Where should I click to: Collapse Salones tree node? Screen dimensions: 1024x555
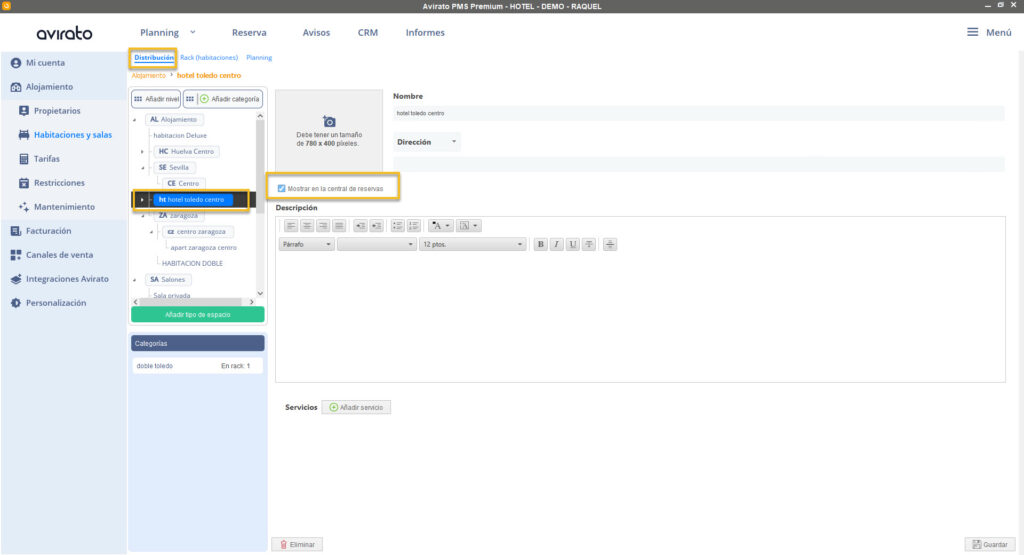(x=135, y=279)
